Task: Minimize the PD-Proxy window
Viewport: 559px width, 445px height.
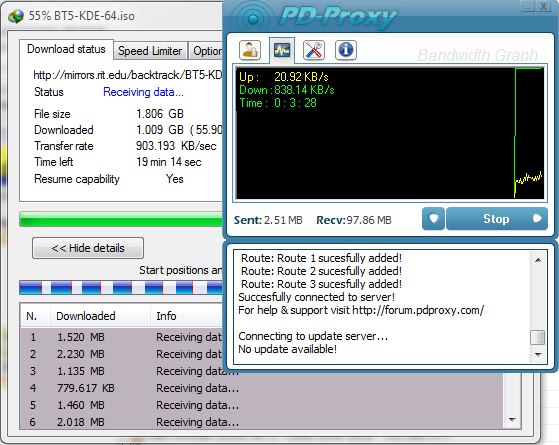Action: (527, 6)
